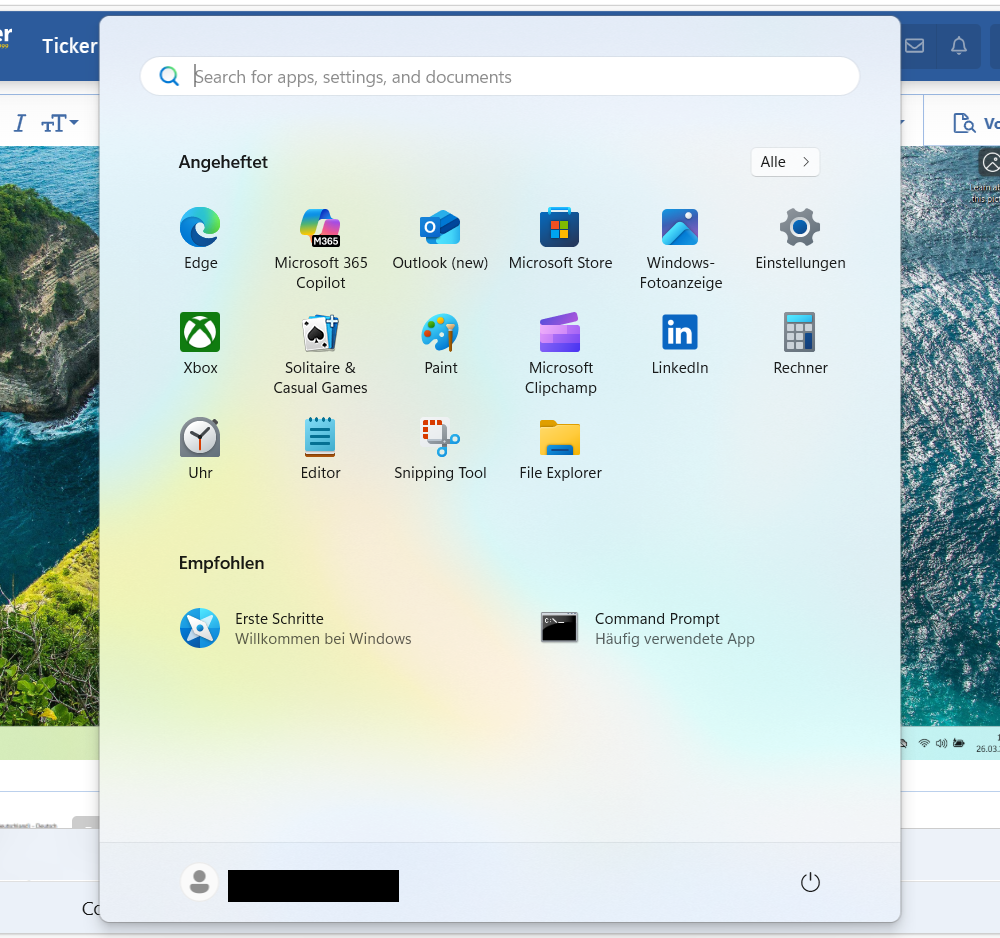Launch Windows-Fotoanzeige app
1000x938 pixels.
(x=680, y=249)
